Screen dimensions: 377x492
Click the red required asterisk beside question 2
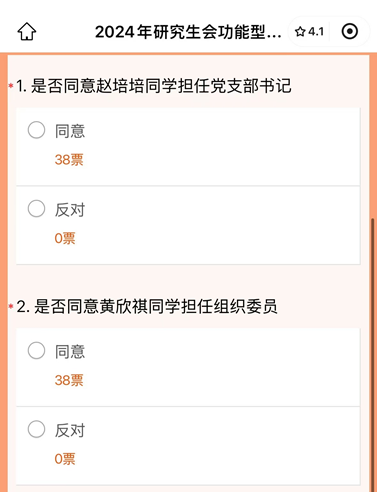[x=11, y=307]
